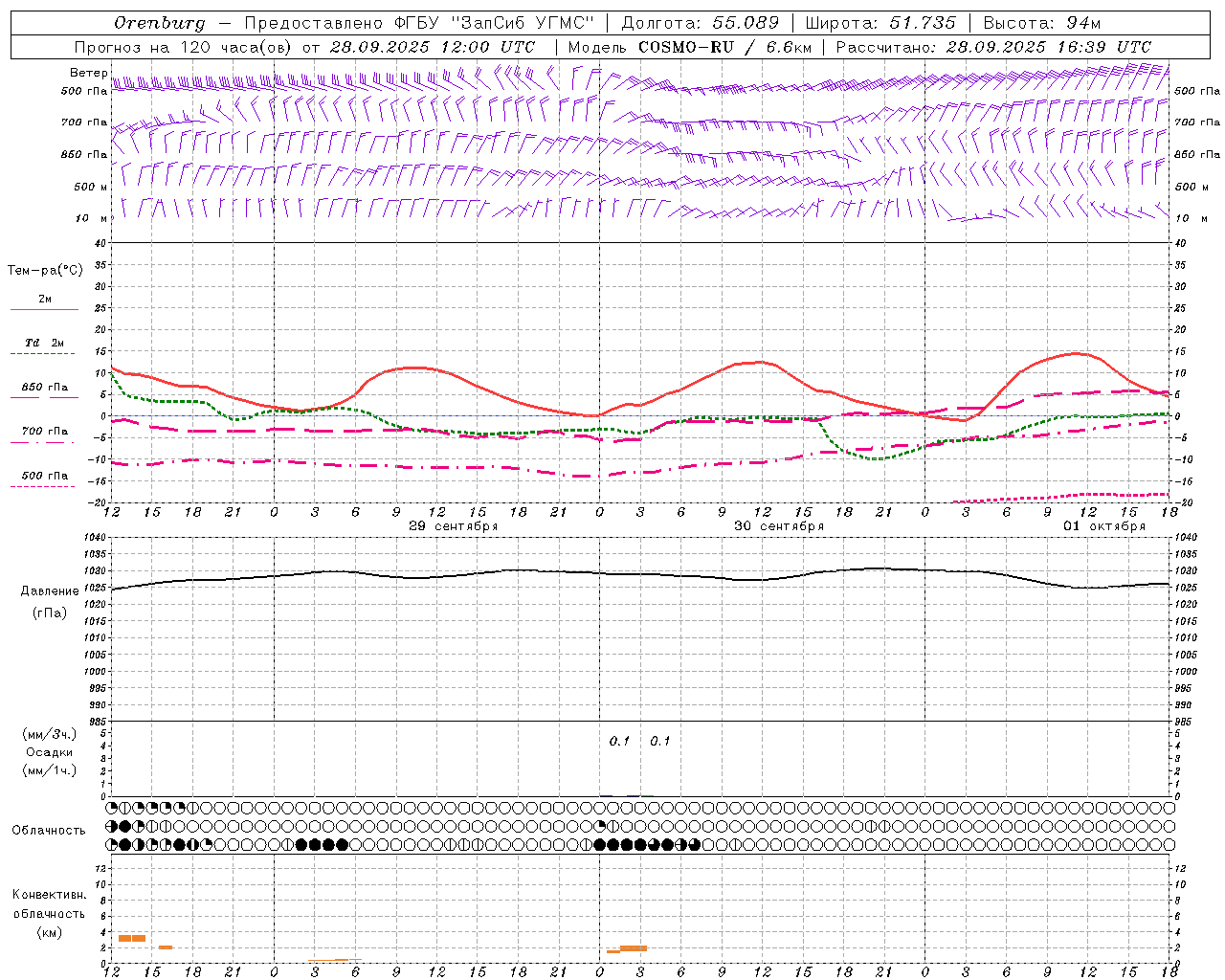This screenshot has height=980, width=1225.
Task: Click the "Тем-ра(°C)" axis label
Action: pos(45,271)
